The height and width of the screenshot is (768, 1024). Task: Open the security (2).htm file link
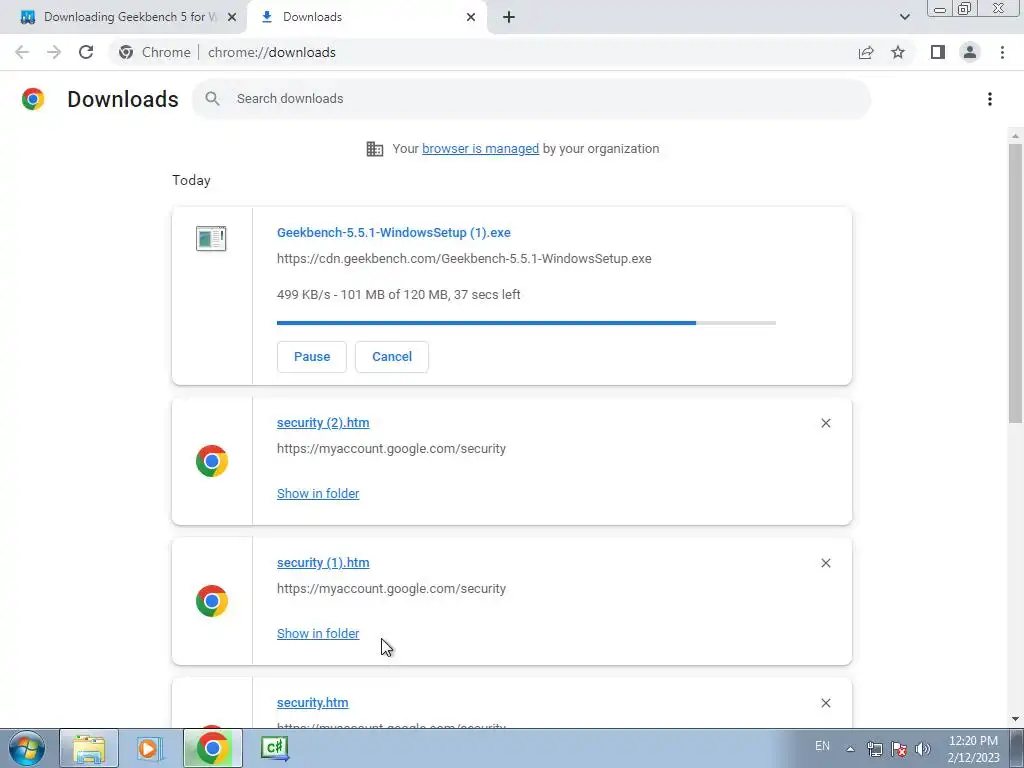323,423
